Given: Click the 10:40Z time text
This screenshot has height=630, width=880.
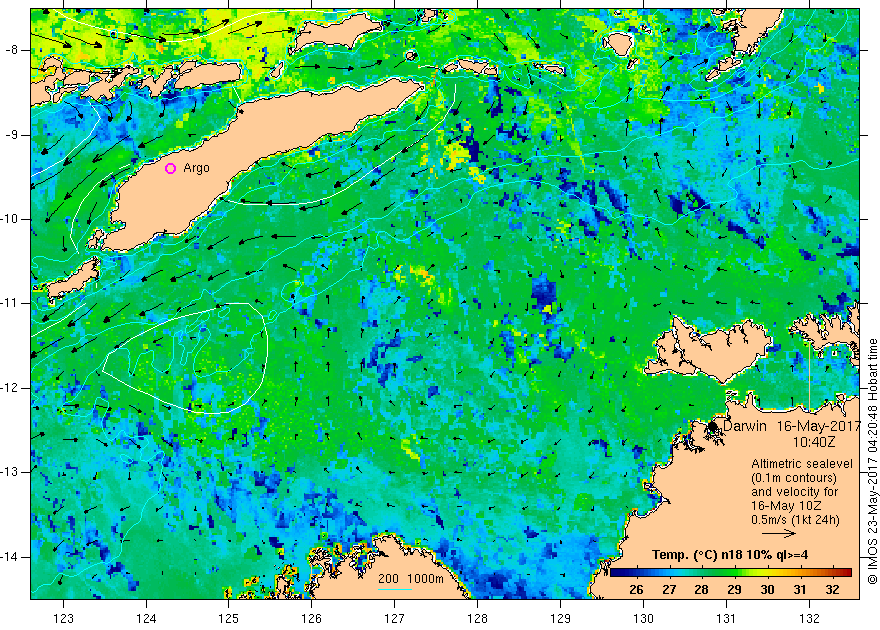Looking at the screenshot, I should [x=814, y=442].
